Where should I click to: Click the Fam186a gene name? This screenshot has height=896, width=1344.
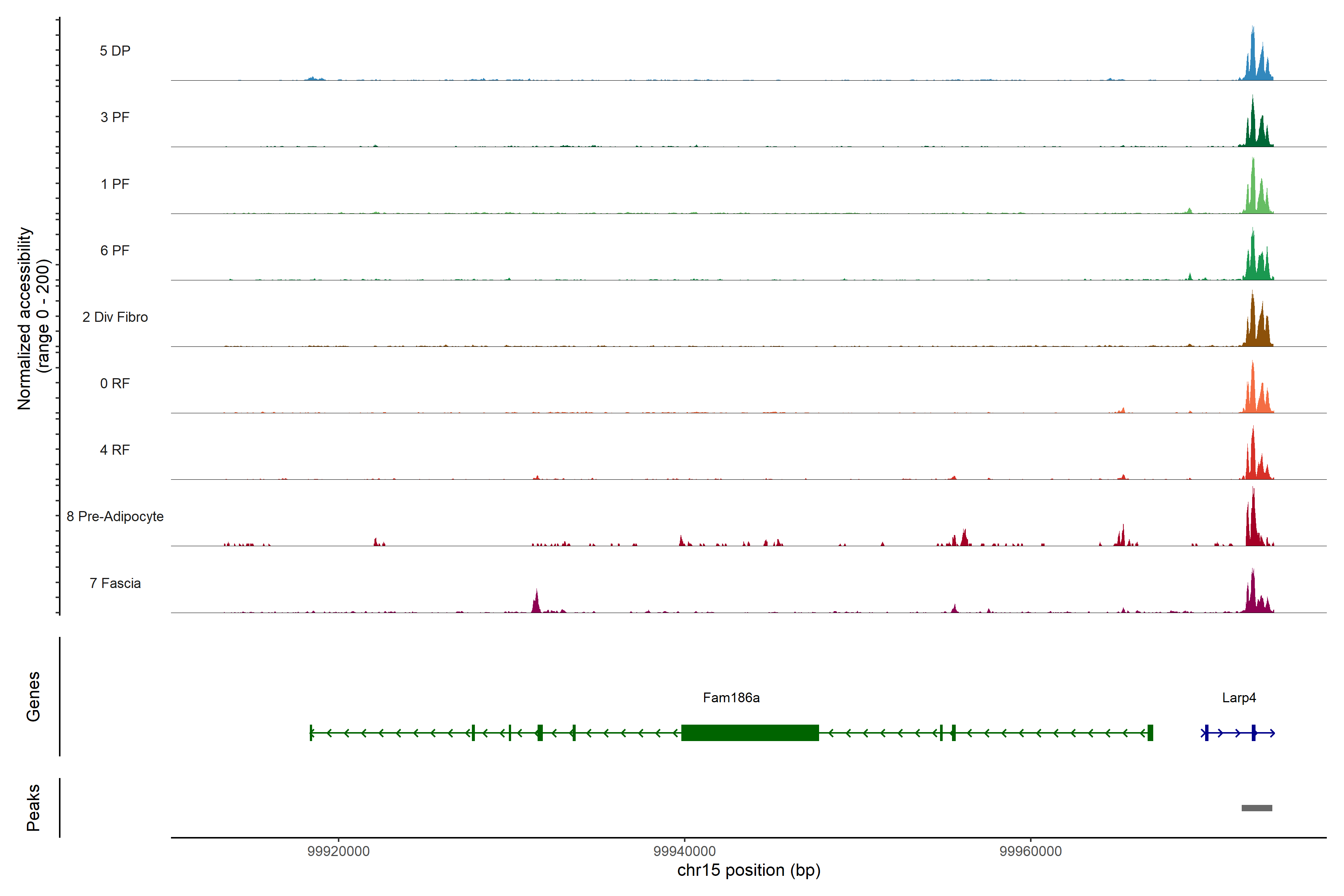click(731, 698)
